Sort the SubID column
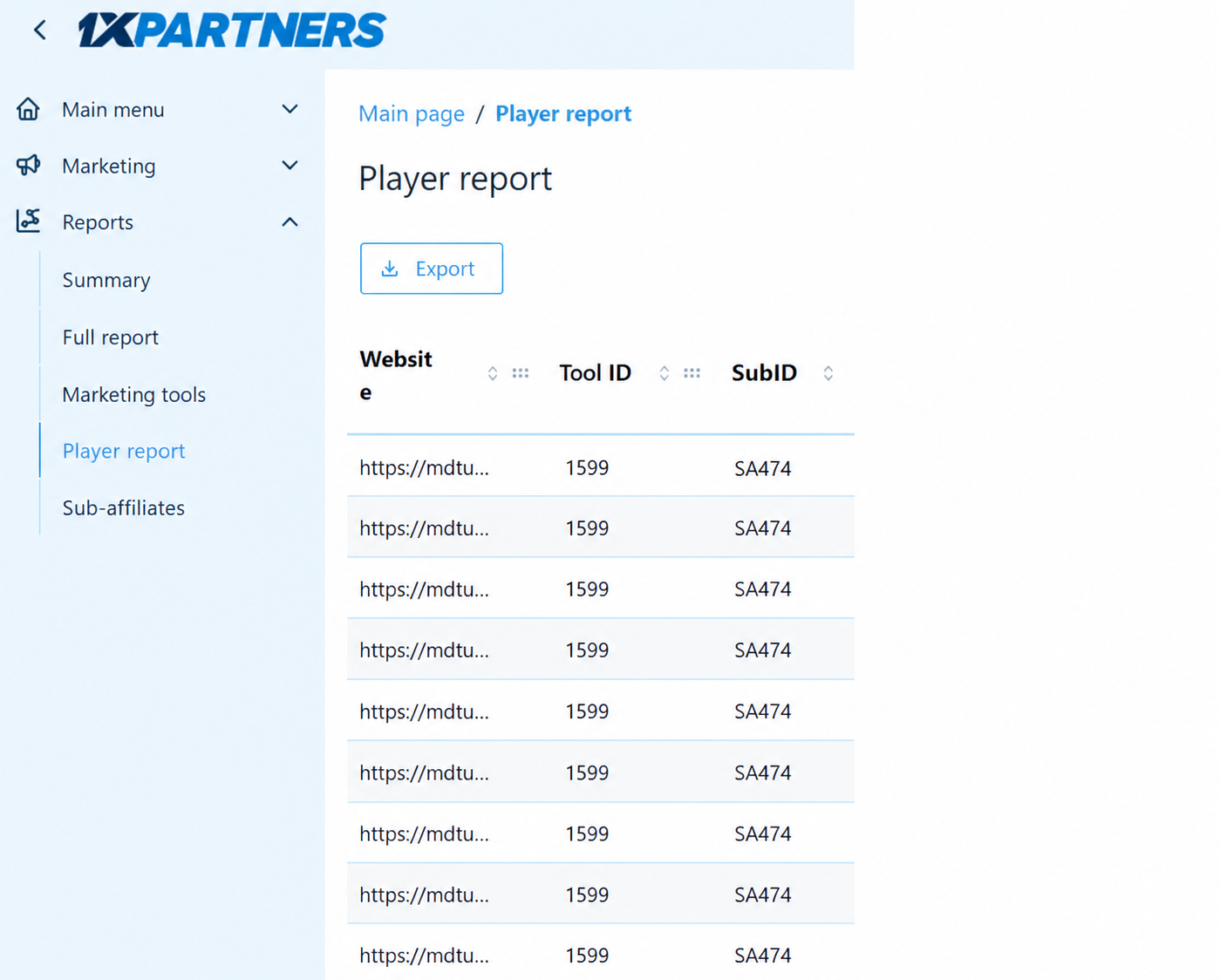 [828, 373]
